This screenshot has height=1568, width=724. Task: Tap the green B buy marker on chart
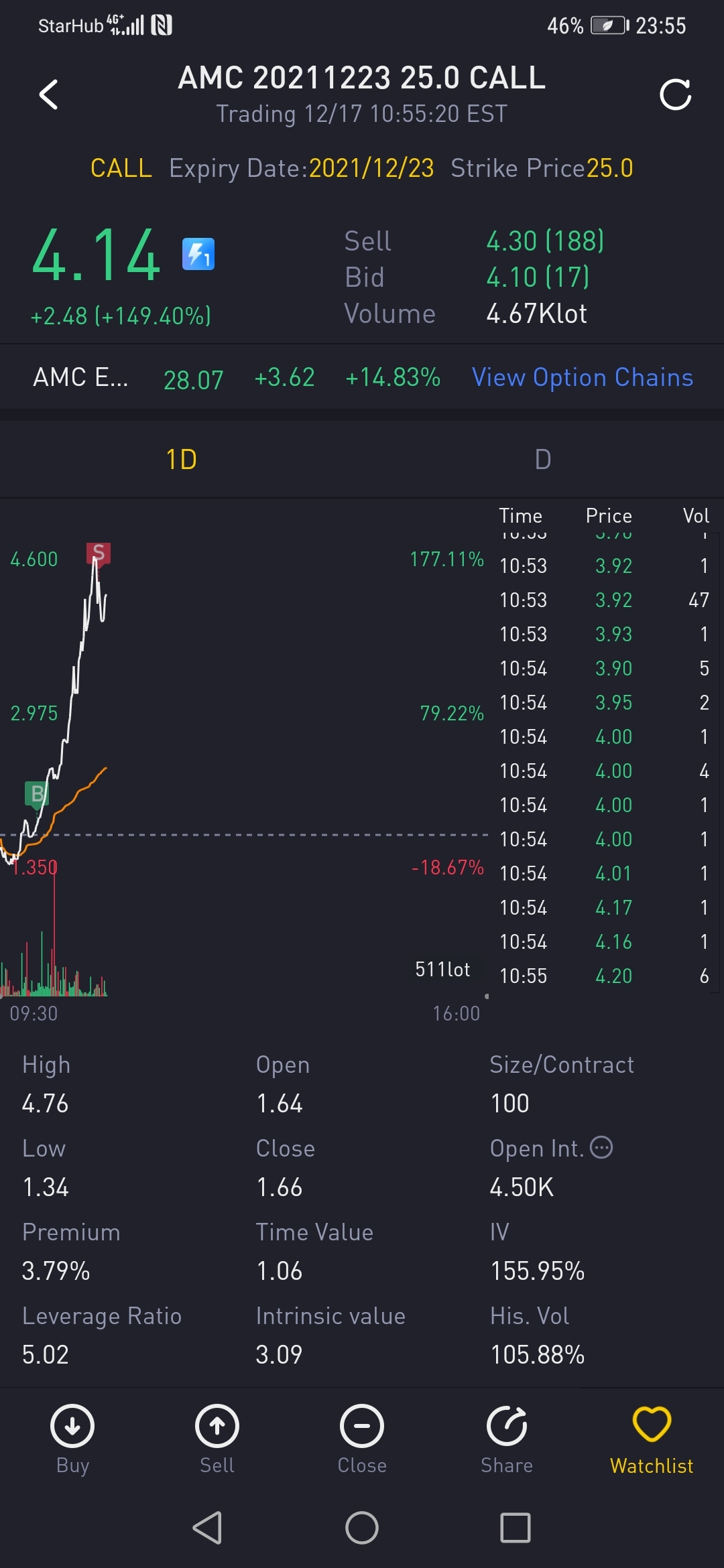click(37, 794)
